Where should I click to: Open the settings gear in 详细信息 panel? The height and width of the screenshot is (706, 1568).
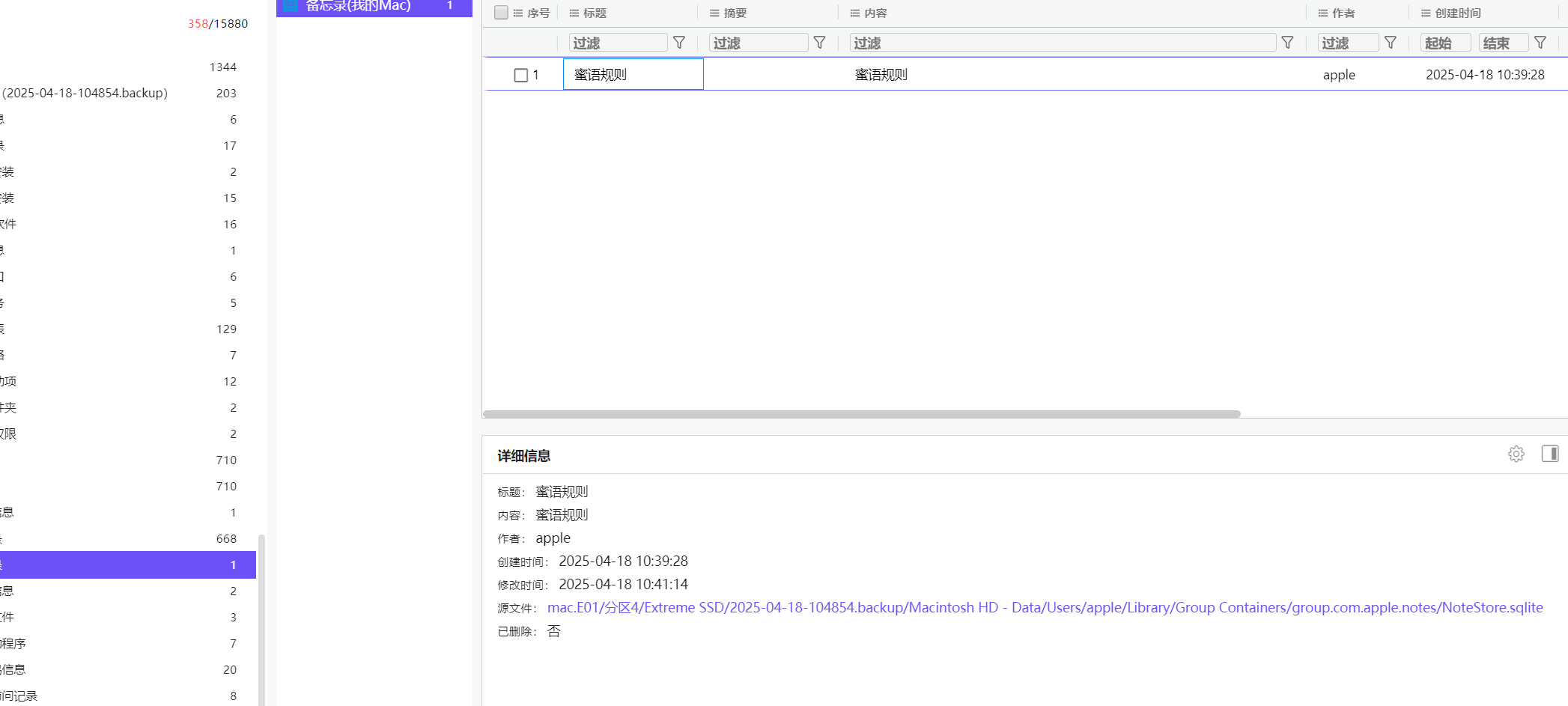pyautogui.click(x=1516, y=454)
